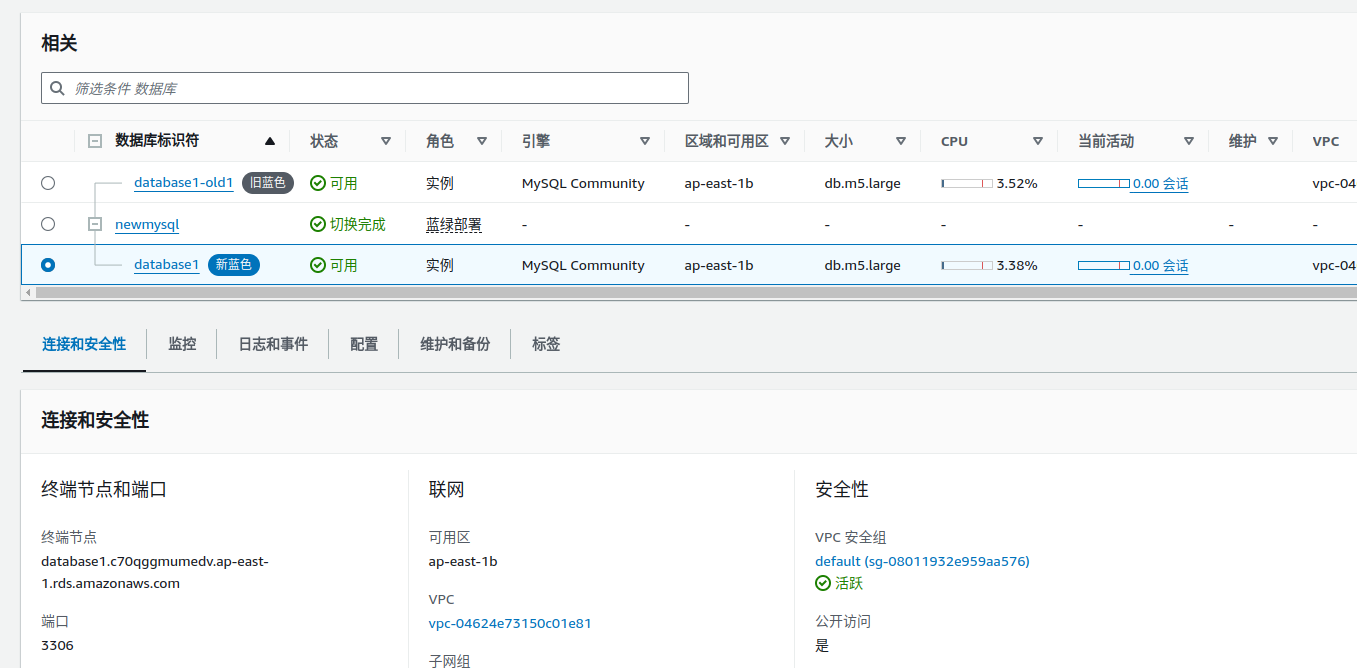1357x668 pixels.
Task: Deselect the database1 radio button
Action: 48,265
